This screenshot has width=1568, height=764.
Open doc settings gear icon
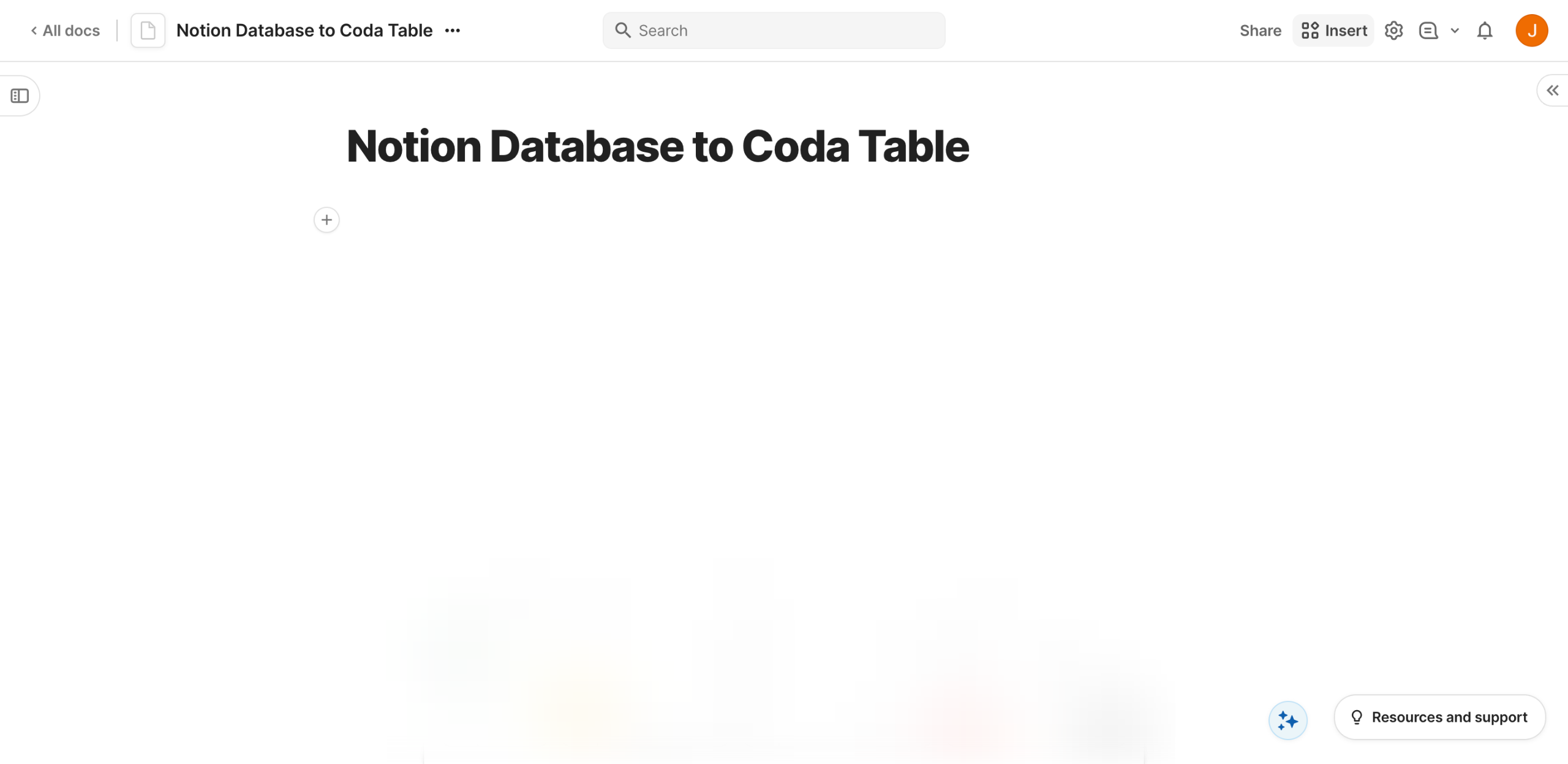[x=1393, y=31]
